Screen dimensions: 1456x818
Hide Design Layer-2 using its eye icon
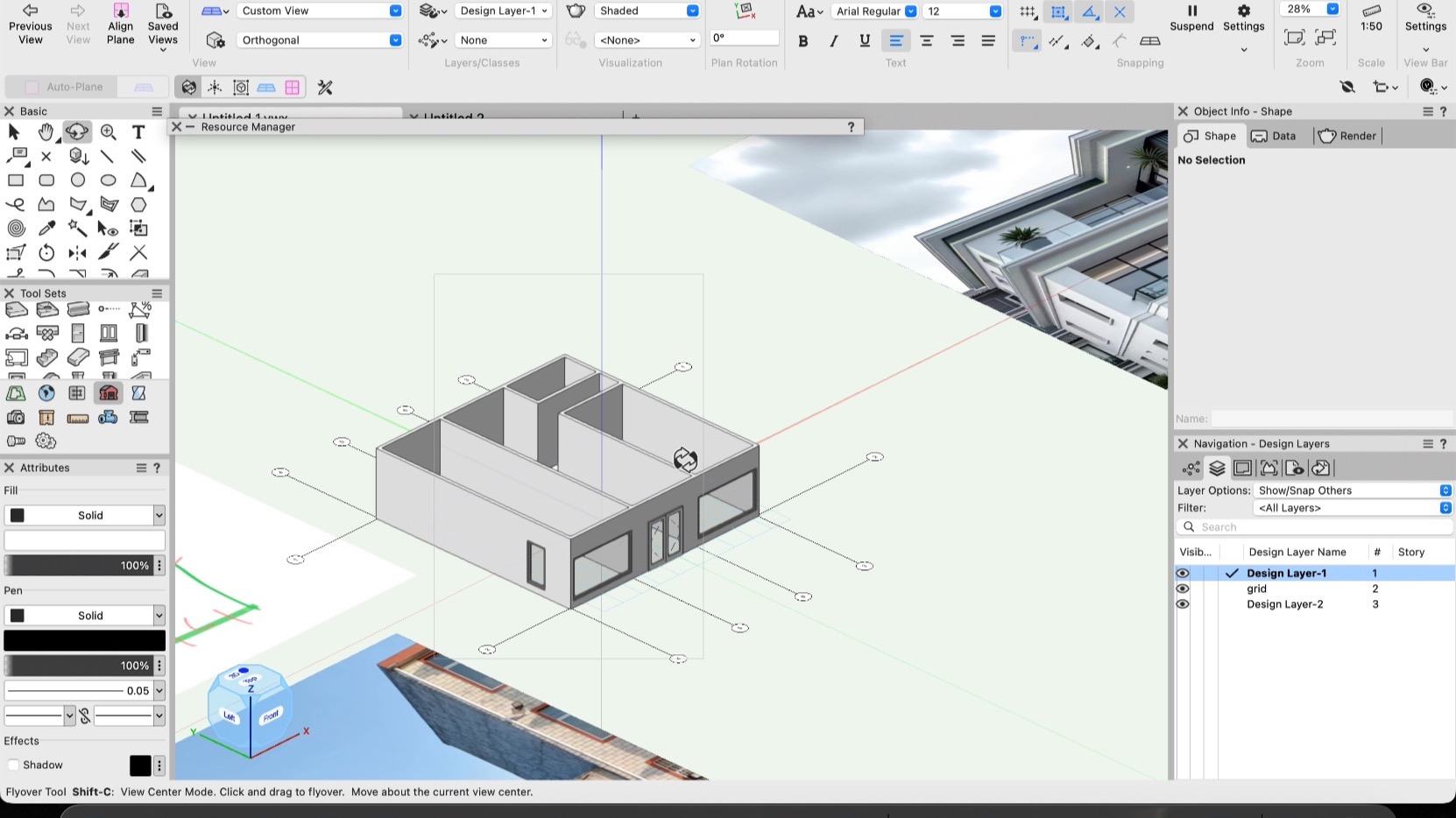pos(1183,604)
